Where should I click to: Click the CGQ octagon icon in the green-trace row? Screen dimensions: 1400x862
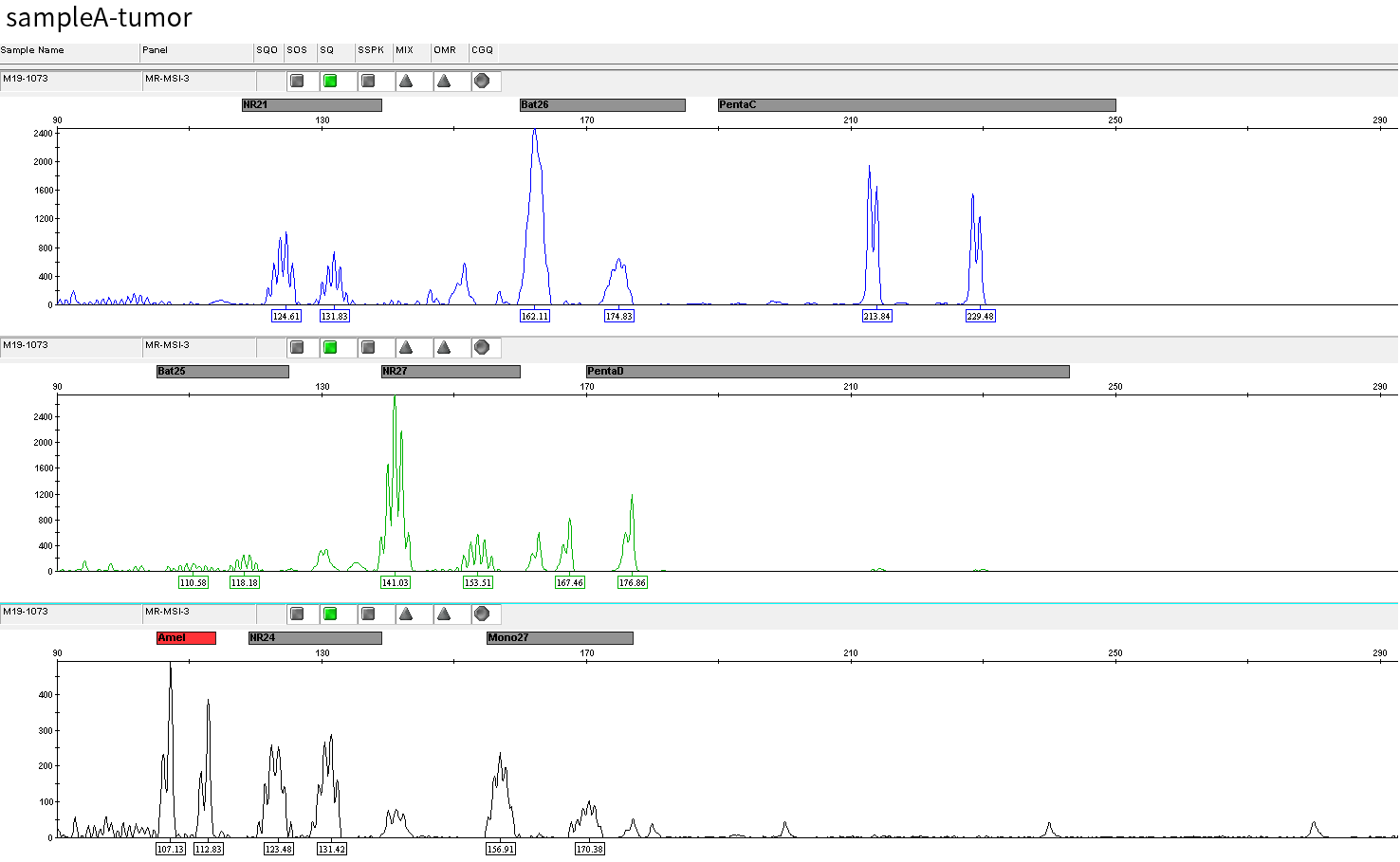(482, 348)
